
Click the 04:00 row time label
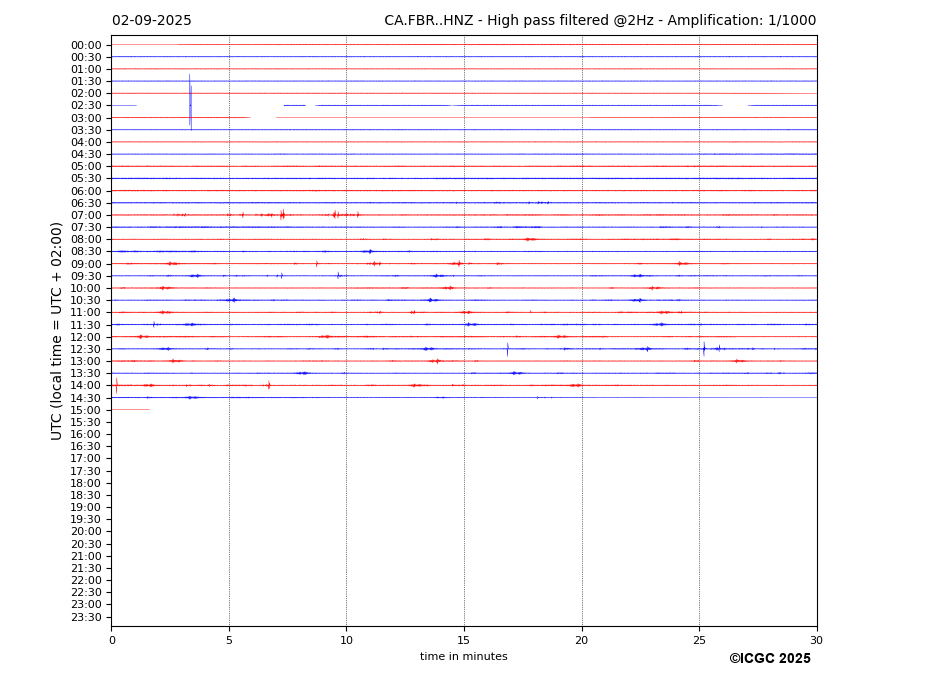point(86,143)
